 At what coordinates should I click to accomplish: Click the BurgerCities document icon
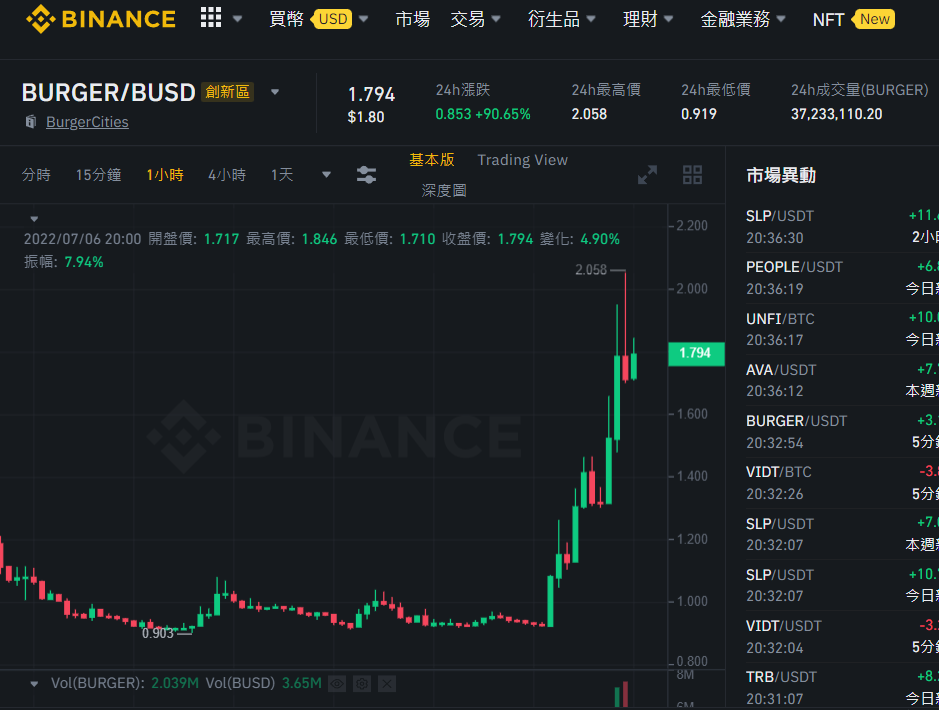(x=31, y=122)
